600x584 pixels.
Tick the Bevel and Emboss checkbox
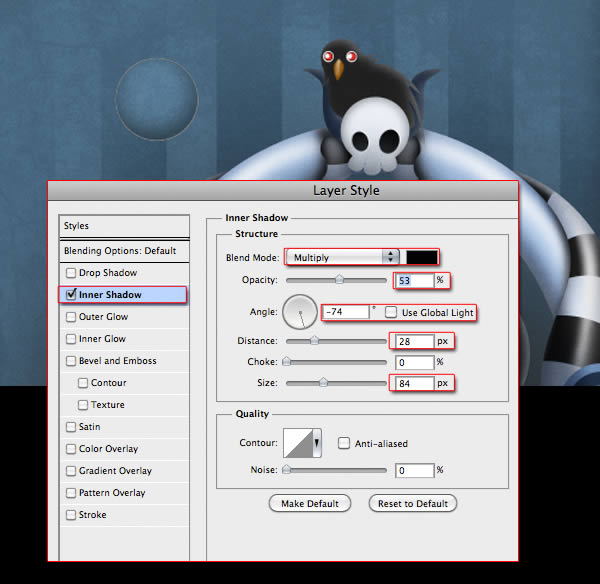click(x=71, y=361)
